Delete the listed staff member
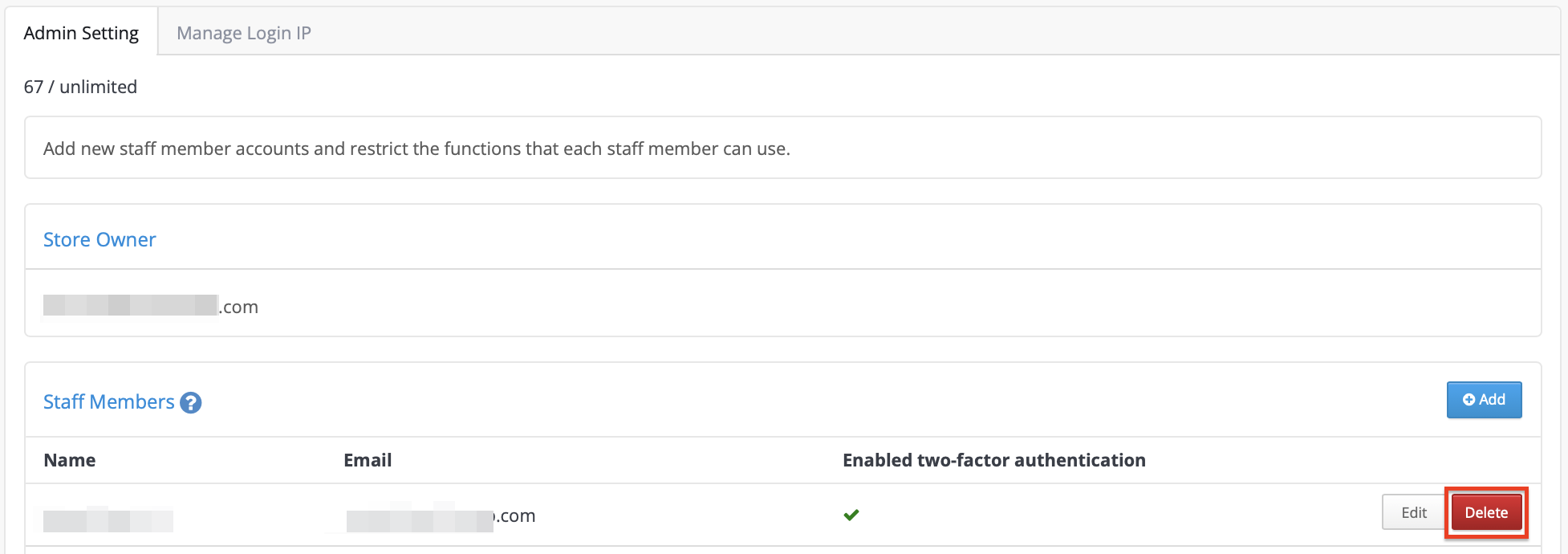1568x554 pixels. pos(1486,513)
